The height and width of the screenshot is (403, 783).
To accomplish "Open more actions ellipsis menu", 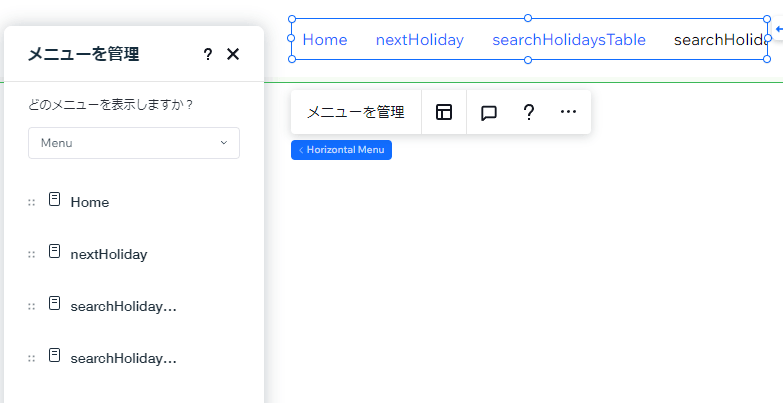I will (568, 111).
